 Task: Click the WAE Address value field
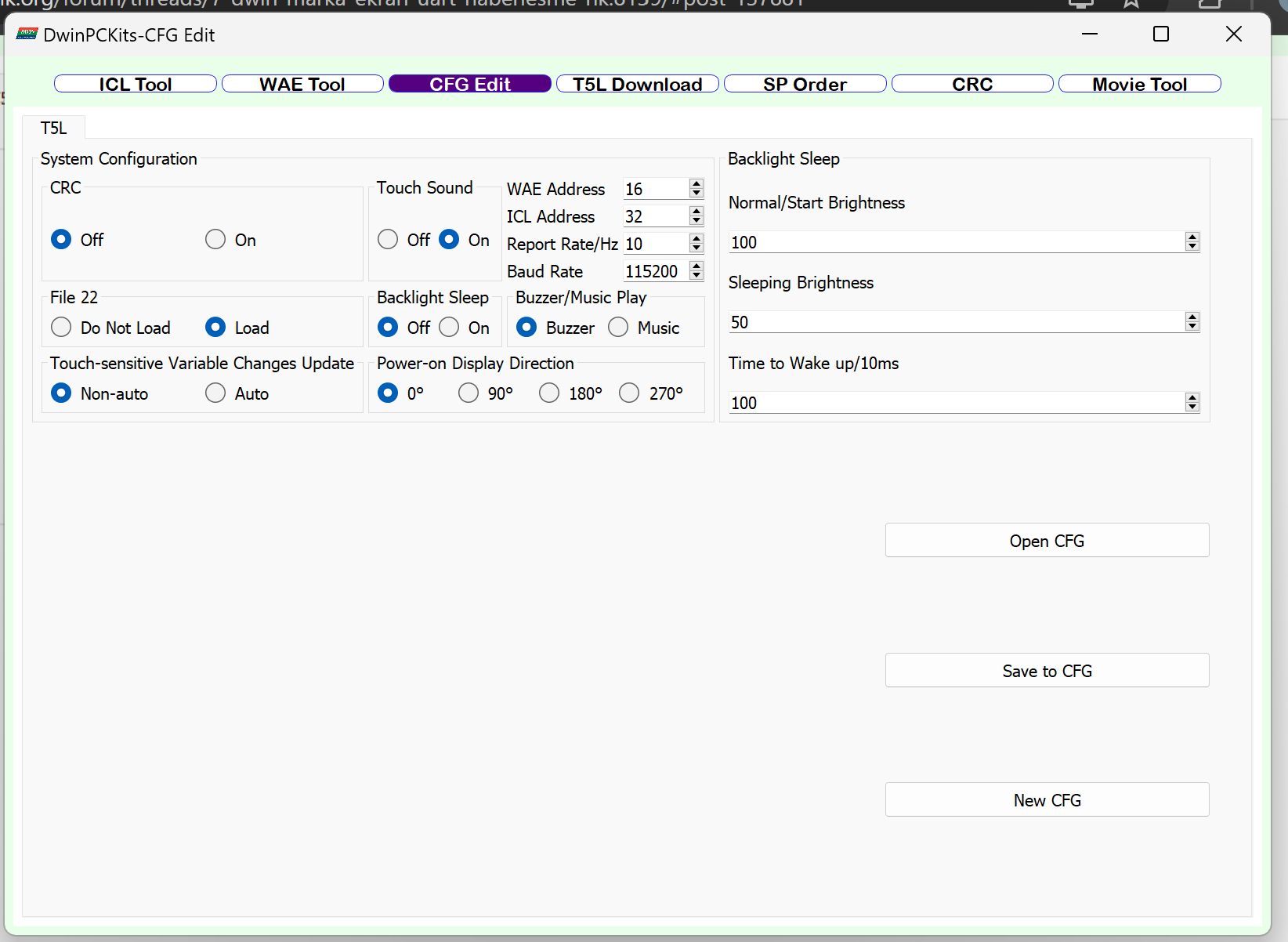[656, 189]
